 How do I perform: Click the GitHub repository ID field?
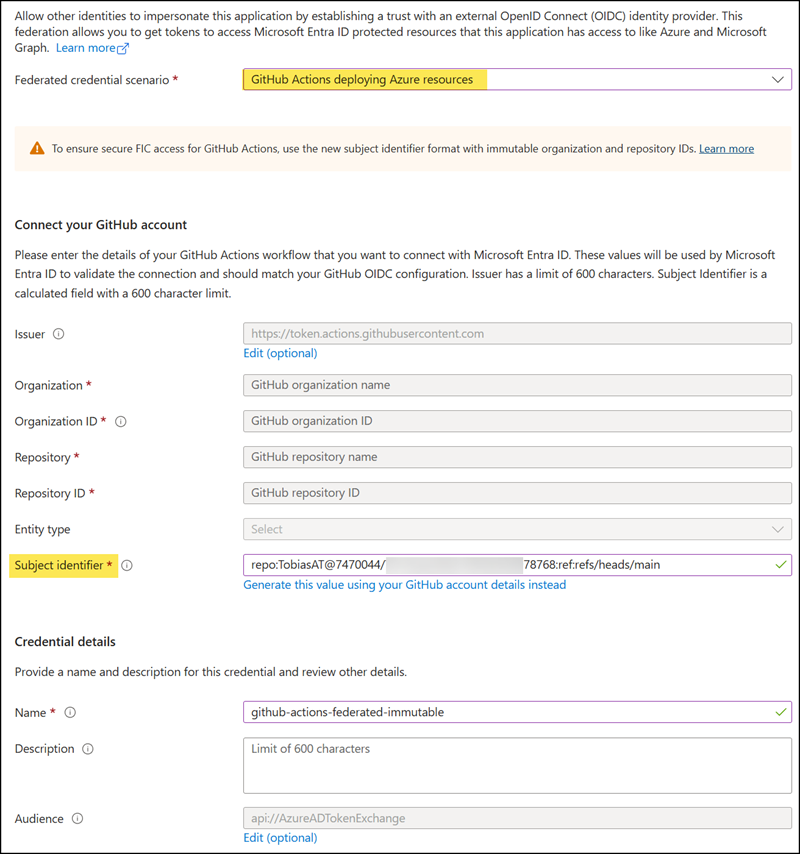coord(517,493)
